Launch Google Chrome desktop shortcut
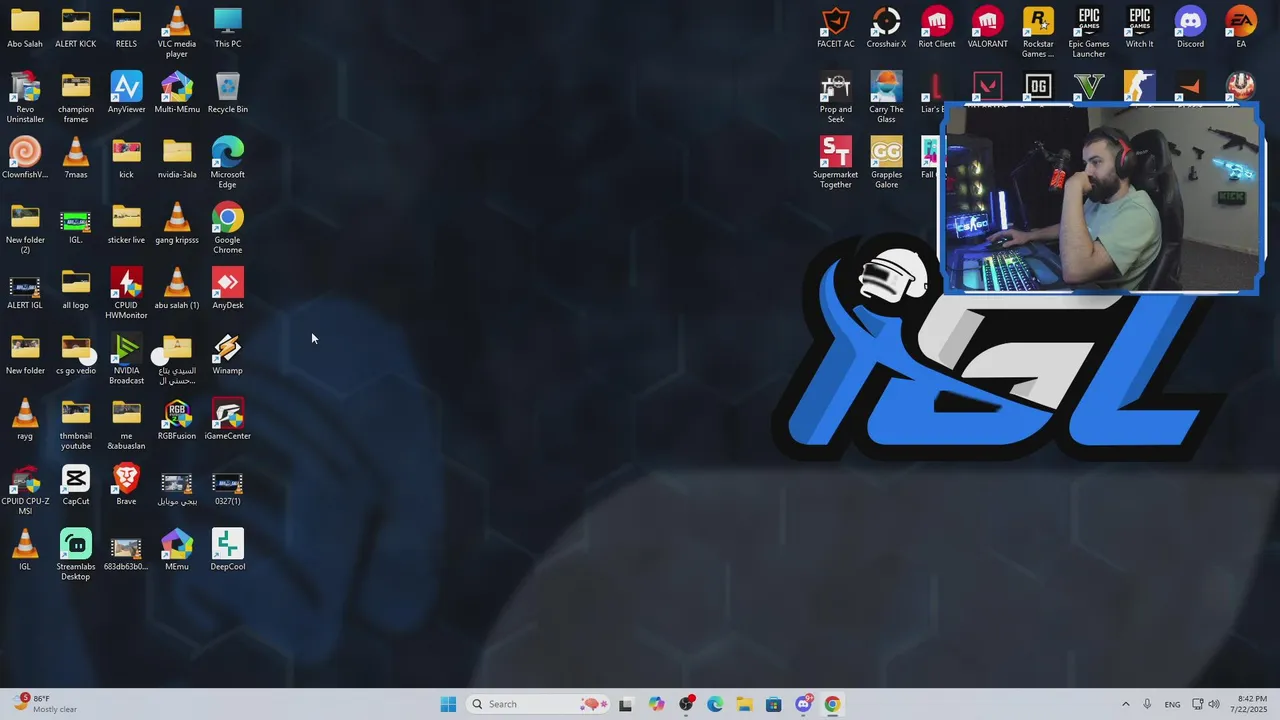The width and height of the screenshot is (1280, 720). point(228,228)
